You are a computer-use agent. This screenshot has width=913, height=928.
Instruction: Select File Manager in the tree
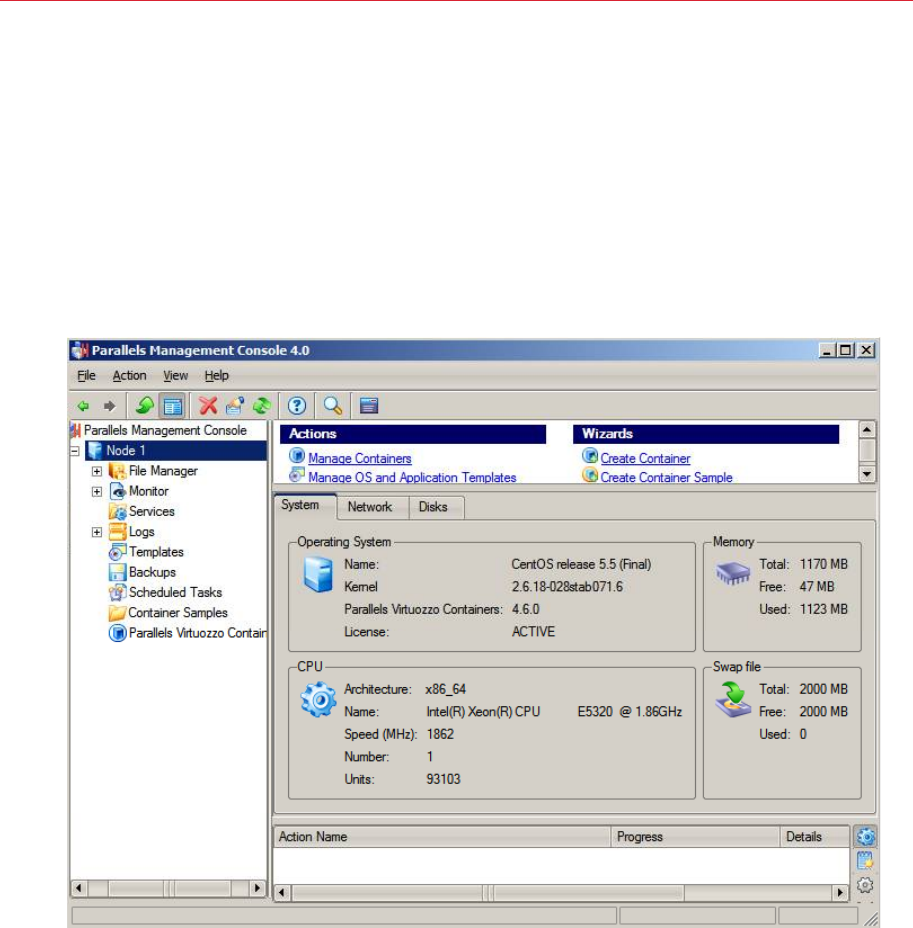pyautogui.click(x=163, y=471)
